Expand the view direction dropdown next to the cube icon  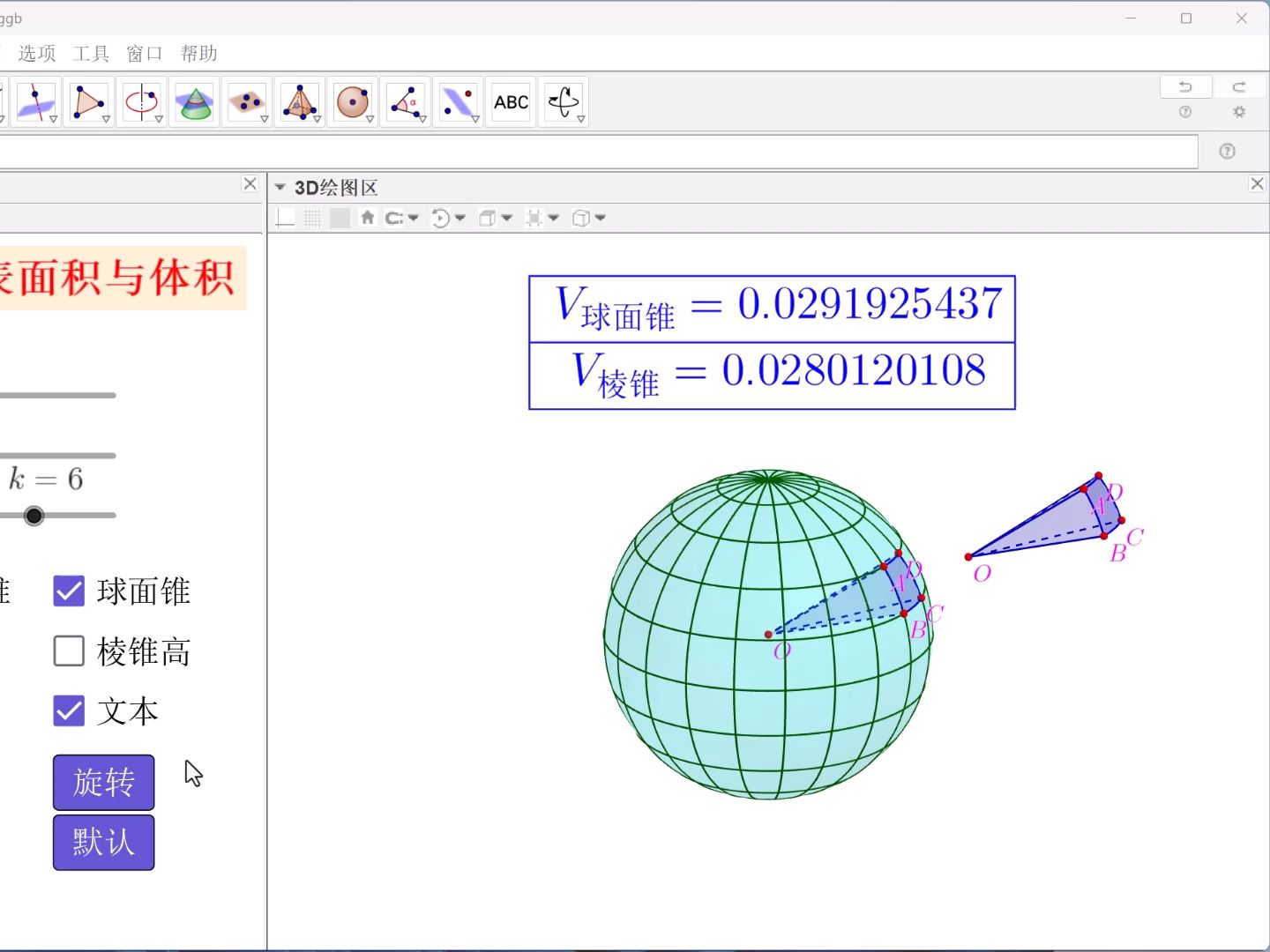point(600,218)
